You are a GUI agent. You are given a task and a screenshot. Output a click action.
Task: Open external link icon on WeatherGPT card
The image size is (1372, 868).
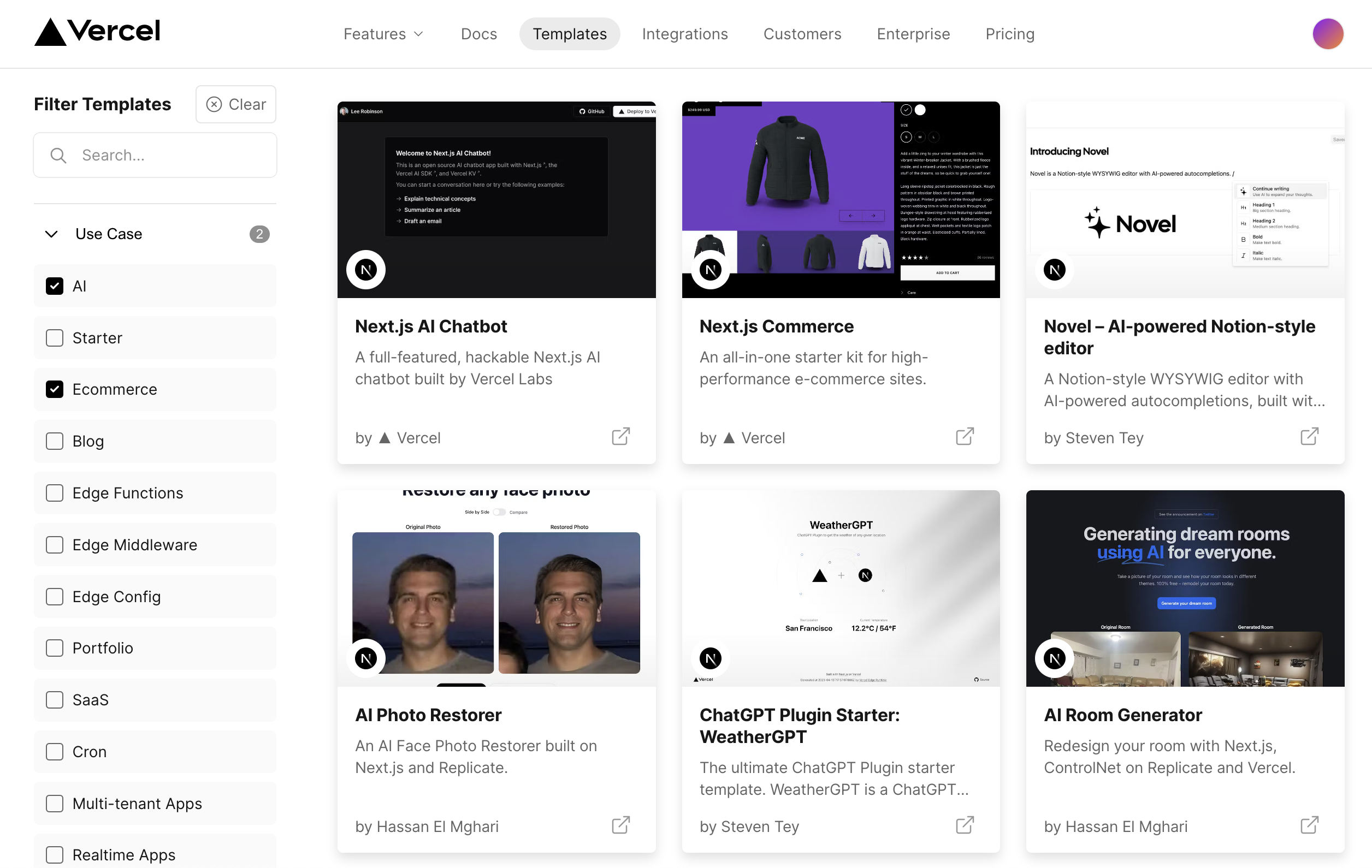[x=965, y=825]
